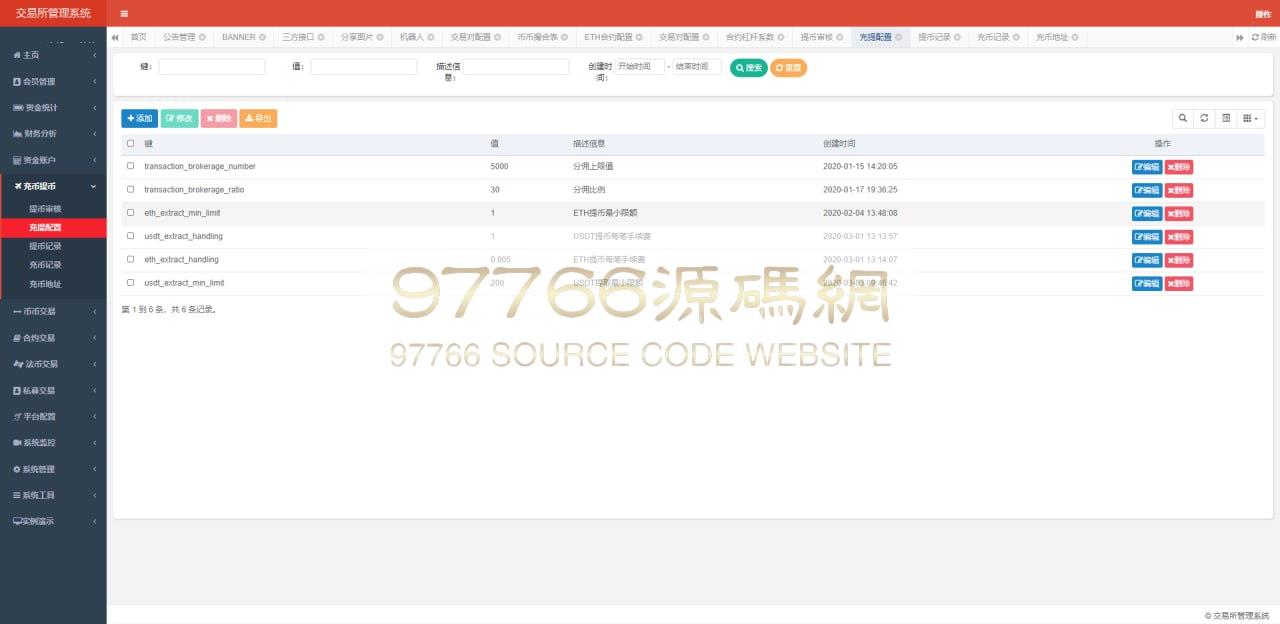
Task: Switch to the 首页 tab
Action: coord(138,37)
